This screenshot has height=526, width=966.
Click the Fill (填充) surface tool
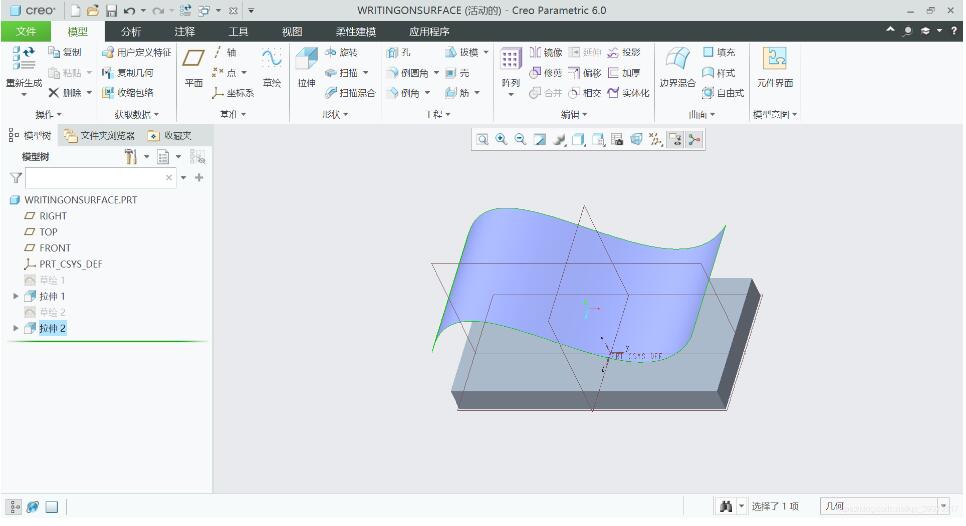[720, 52]
